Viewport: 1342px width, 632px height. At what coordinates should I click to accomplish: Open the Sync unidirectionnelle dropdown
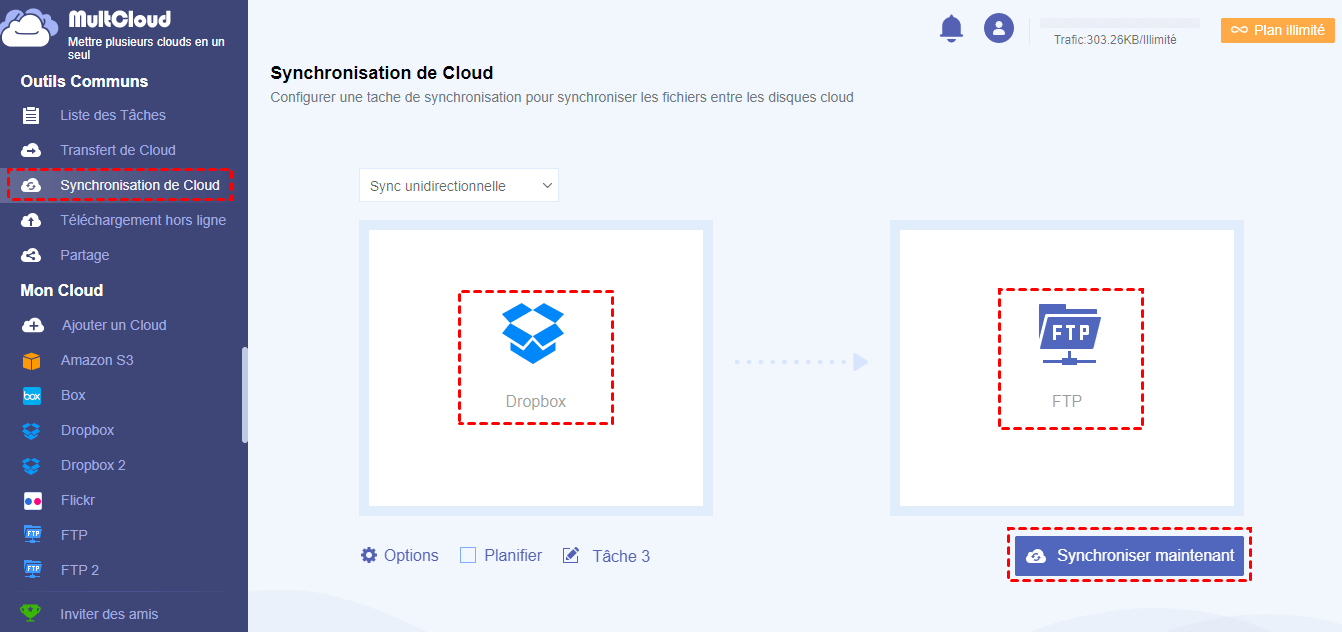459,185
